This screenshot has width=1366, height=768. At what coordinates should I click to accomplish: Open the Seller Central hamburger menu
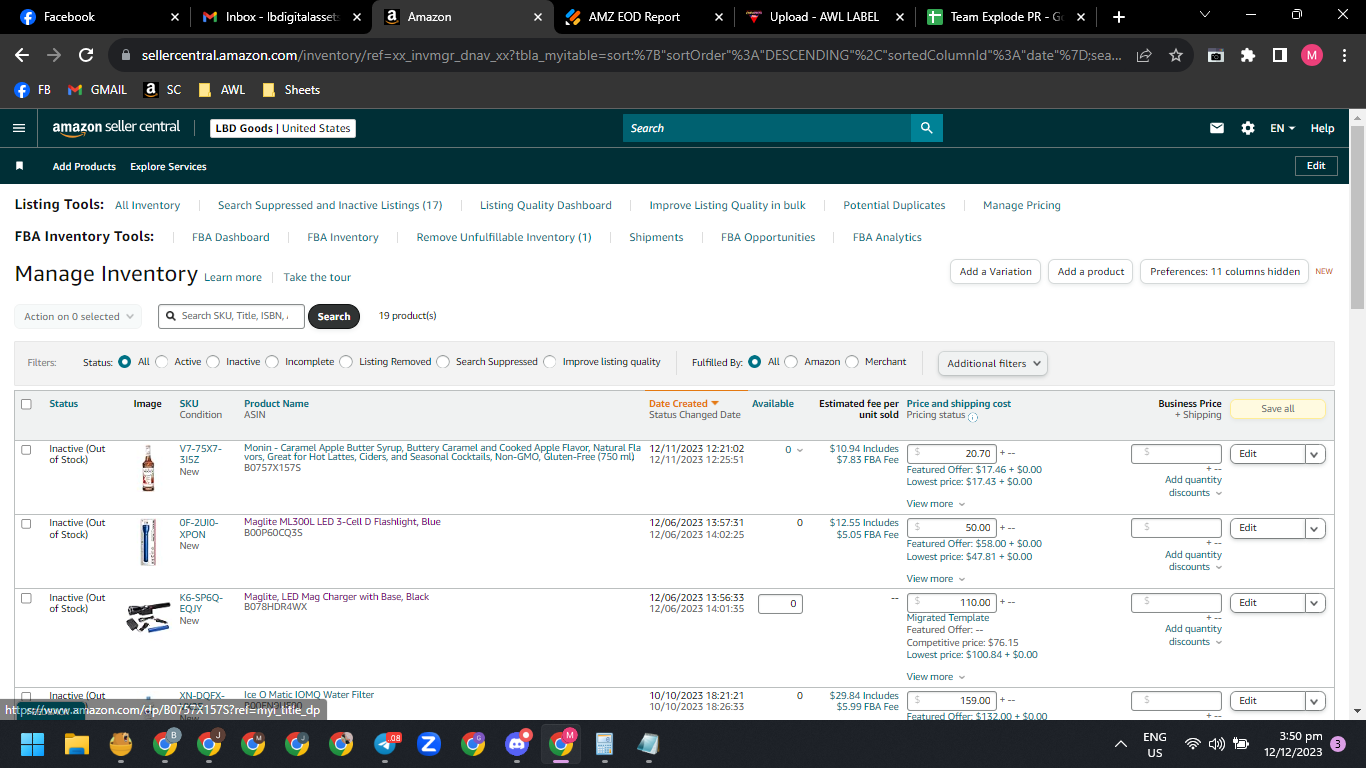click(18, 128)
